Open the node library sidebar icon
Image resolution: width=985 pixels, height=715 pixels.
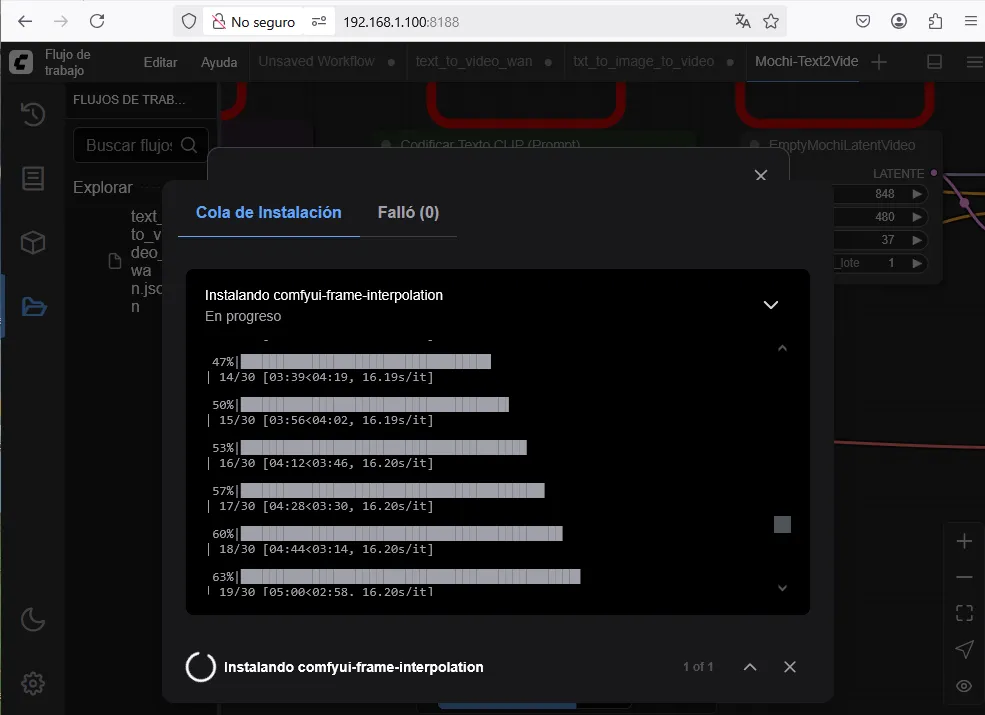[x=33, y=178]
